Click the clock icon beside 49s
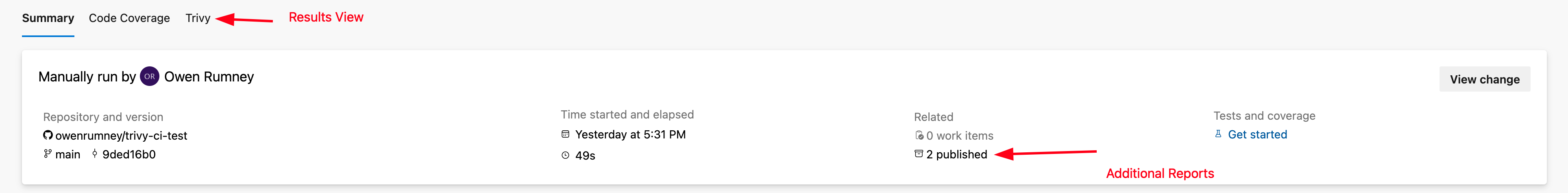This screenshot has height=193, width=1568. pyautogui.click(x=565, y=155)
